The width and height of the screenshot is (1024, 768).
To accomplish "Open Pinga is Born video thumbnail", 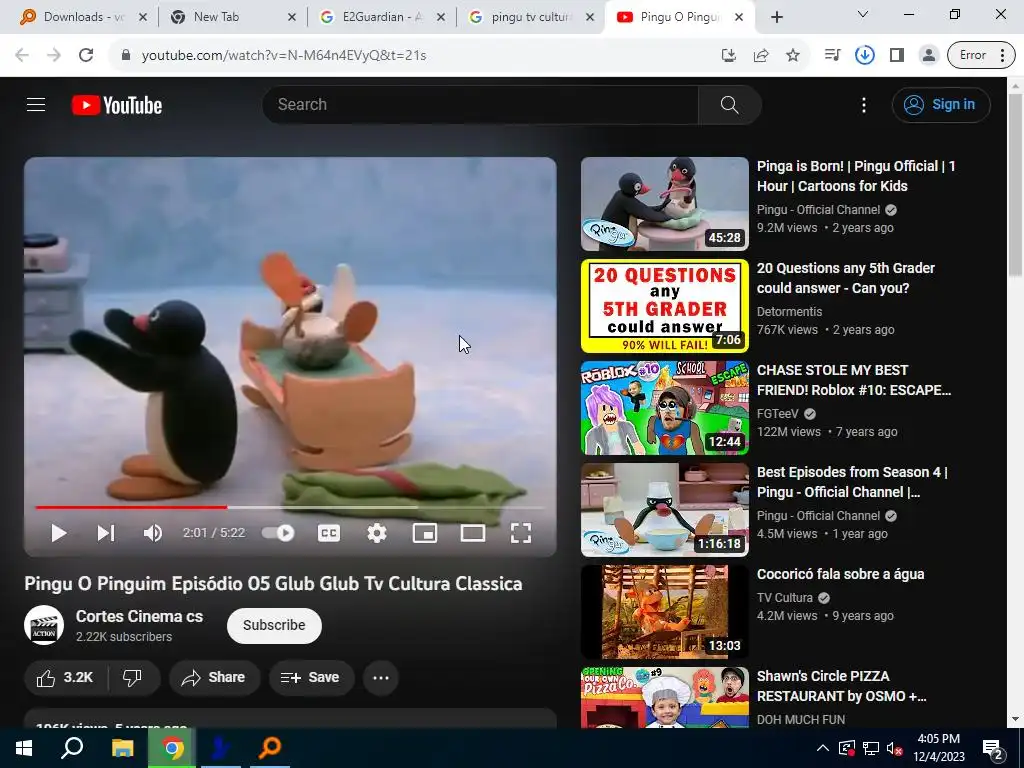I will (665, 204).
